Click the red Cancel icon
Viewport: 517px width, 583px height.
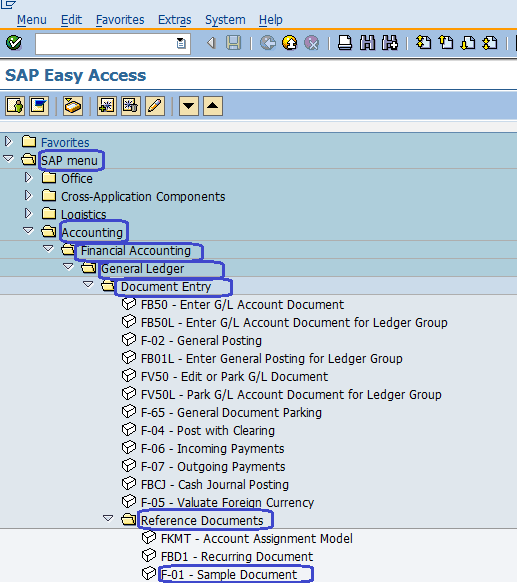coord(312,43)
